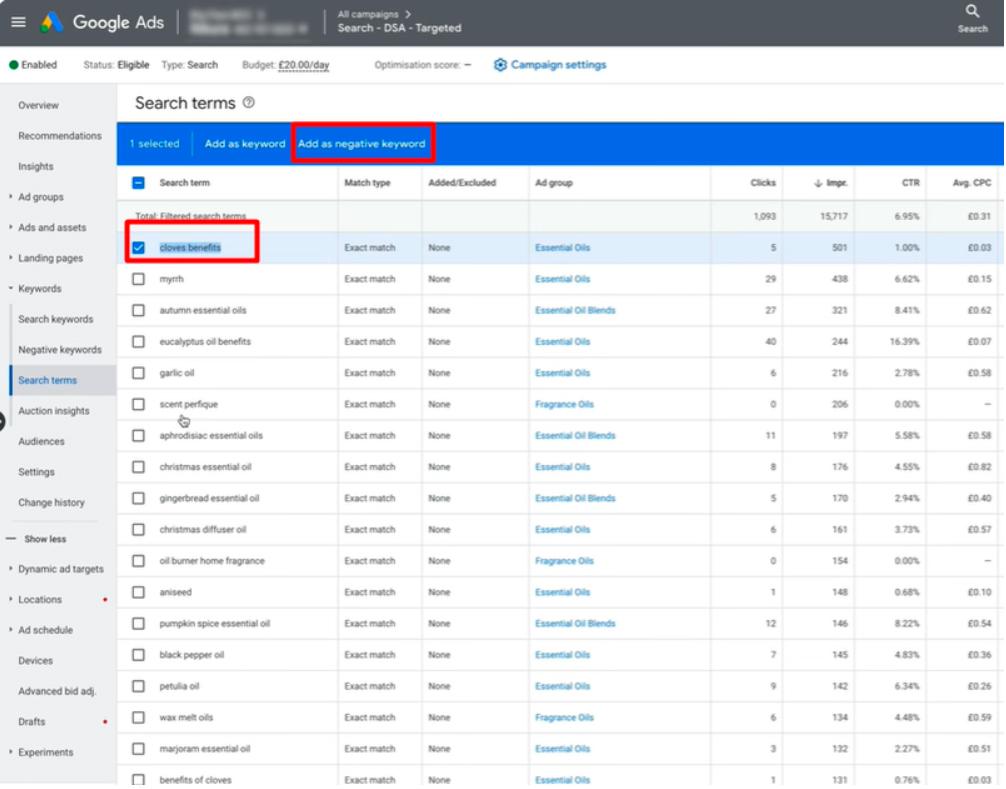Go to Audiences

[41, 442]
